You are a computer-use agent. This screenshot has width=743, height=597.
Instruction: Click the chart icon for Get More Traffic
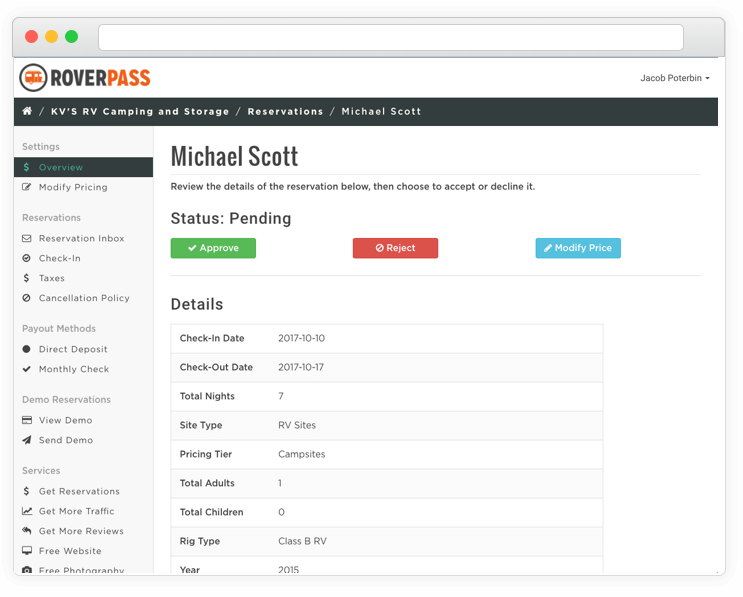tap(27, 512)
